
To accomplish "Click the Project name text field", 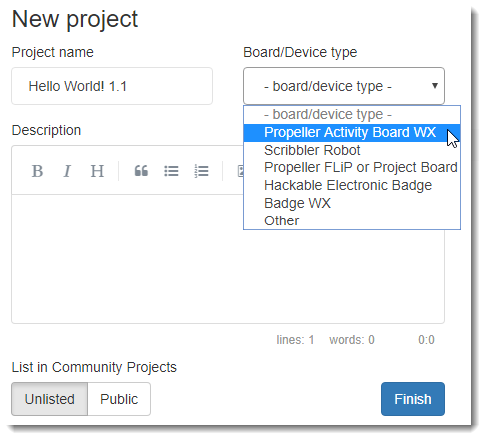I will point(112,86).
